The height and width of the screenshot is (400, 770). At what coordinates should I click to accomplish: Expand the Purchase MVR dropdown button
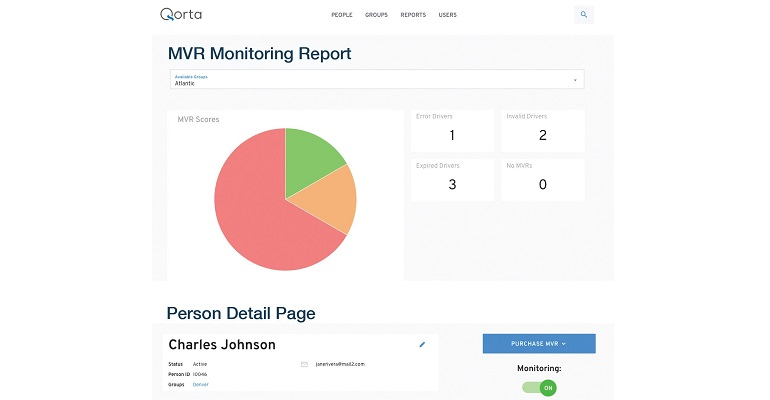click(x=538, y=344)
